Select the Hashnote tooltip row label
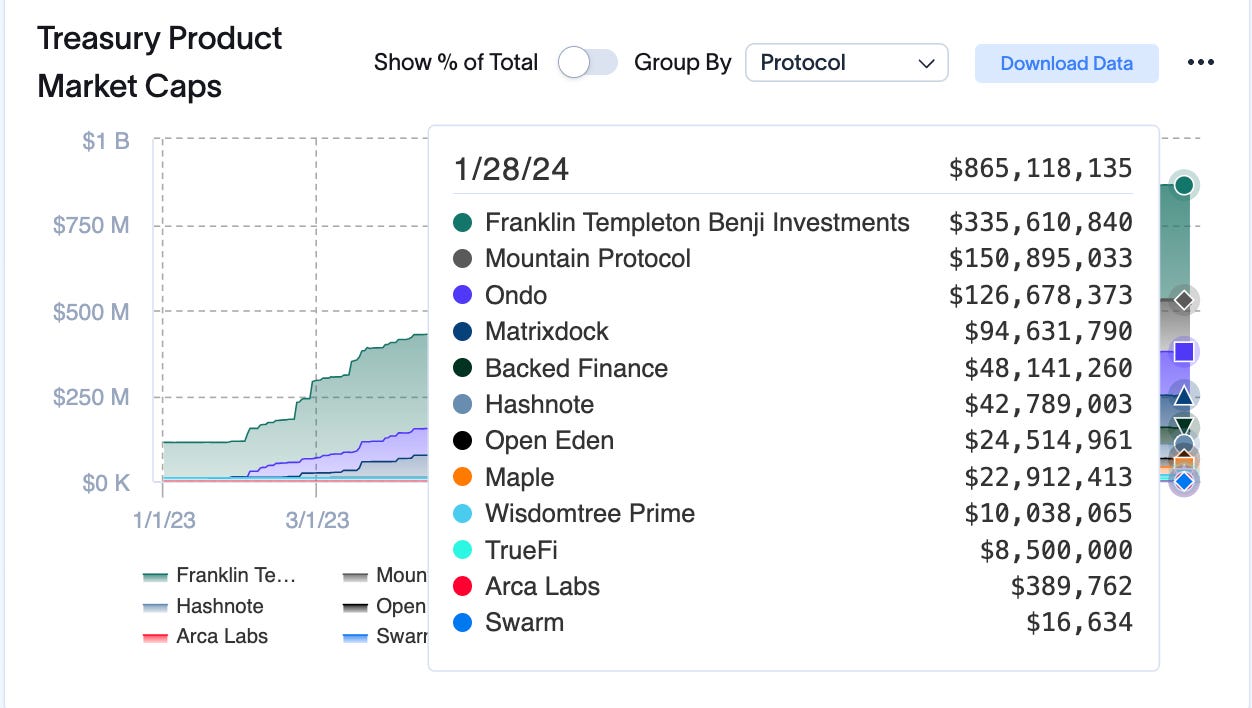The width and height of the screenshot is (1252, 708). point(540,404)
